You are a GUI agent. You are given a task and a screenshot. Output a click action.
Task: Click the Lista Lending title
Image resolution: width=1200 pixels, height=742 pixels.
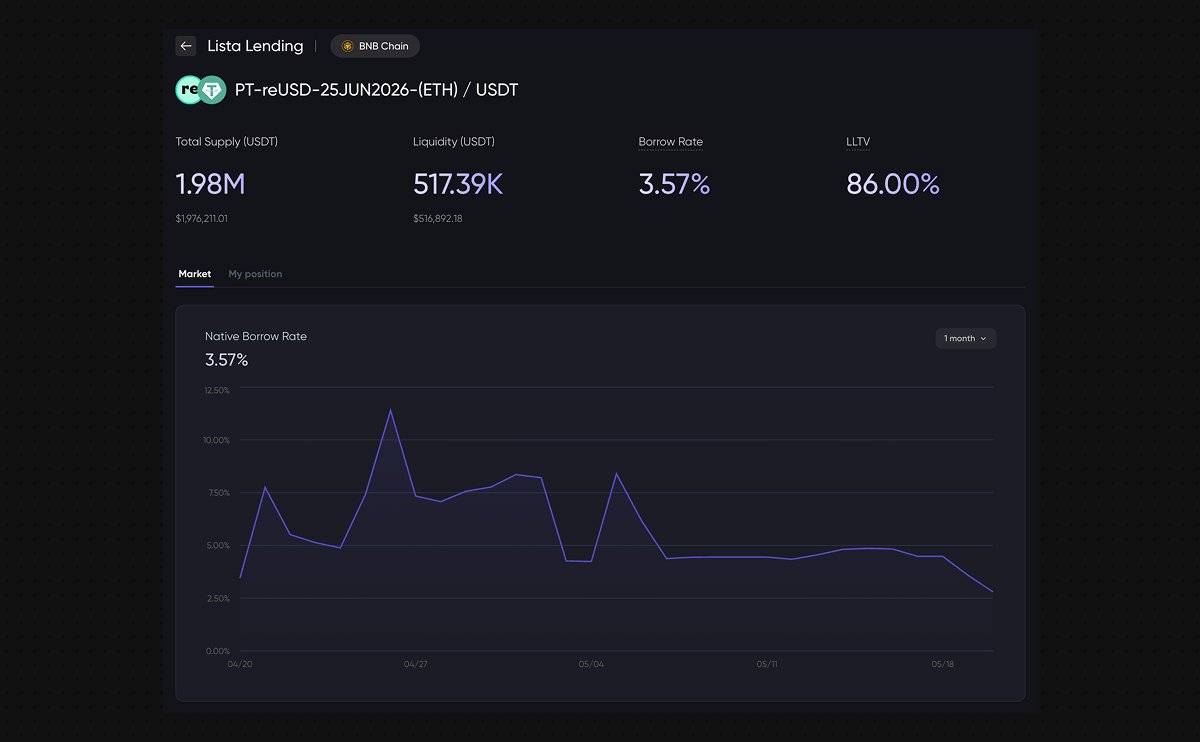tap(255, 46)
